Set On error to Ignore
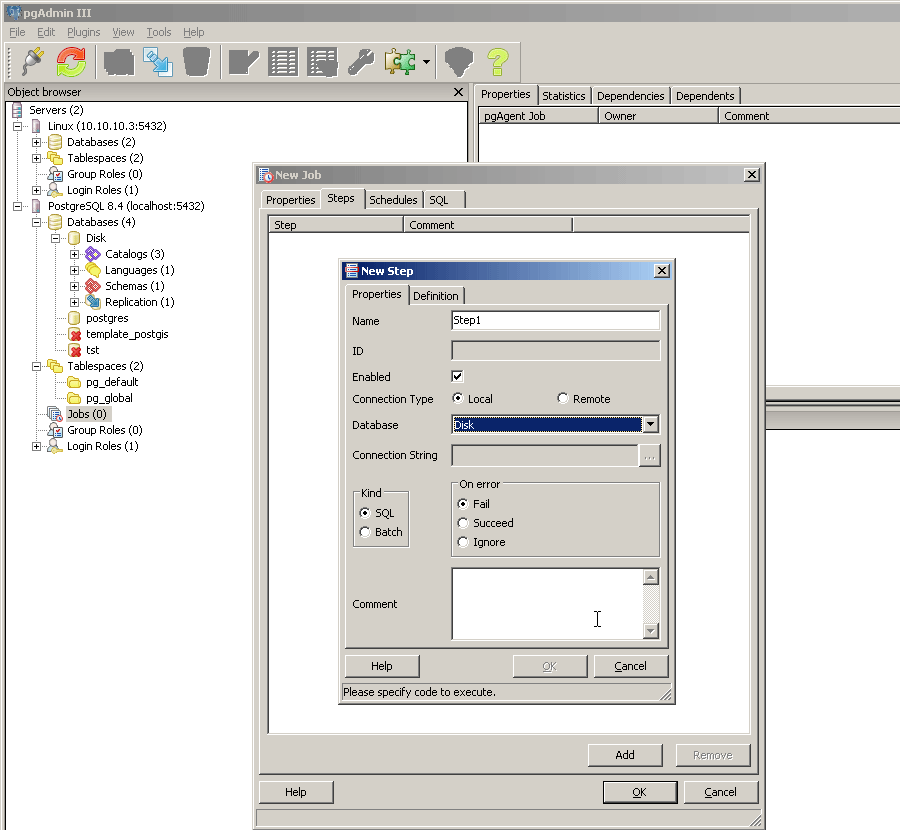The width and height of the screenshot is (900, 830). click(463, 541)
